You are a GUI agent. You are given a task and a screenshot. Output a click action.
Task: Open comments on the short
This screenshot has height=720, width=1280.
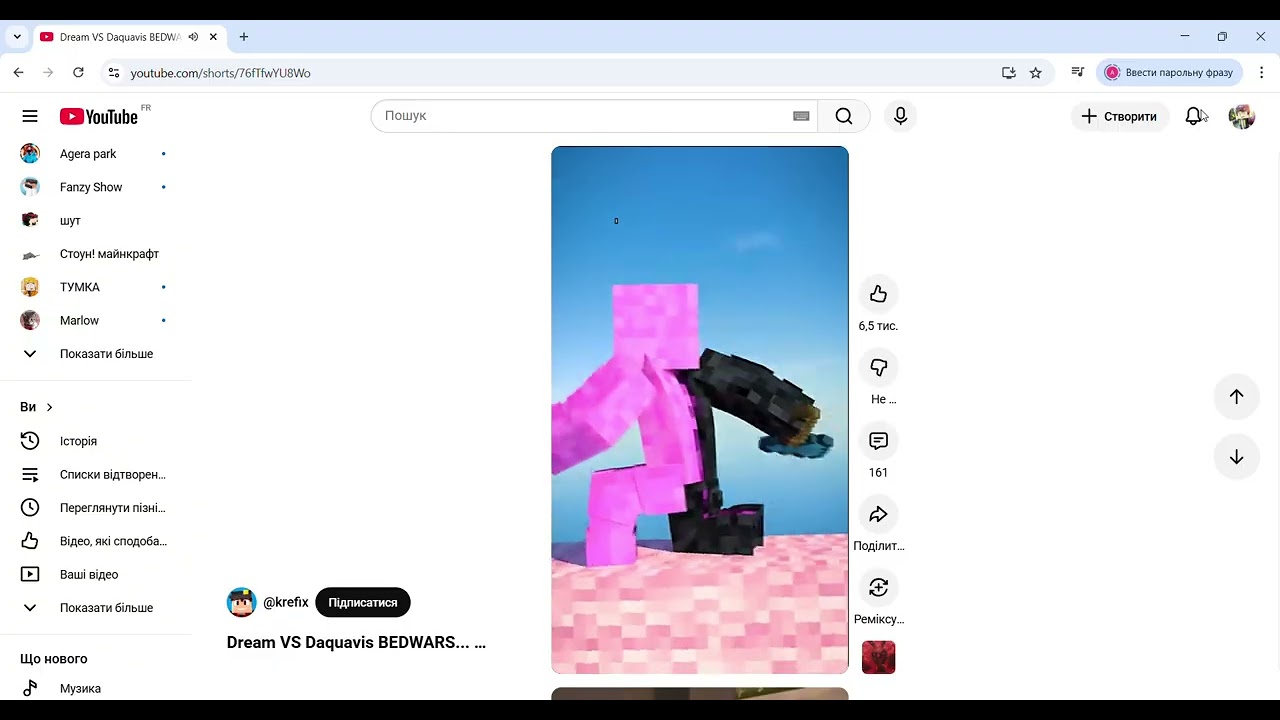click(x=878, y=441)
